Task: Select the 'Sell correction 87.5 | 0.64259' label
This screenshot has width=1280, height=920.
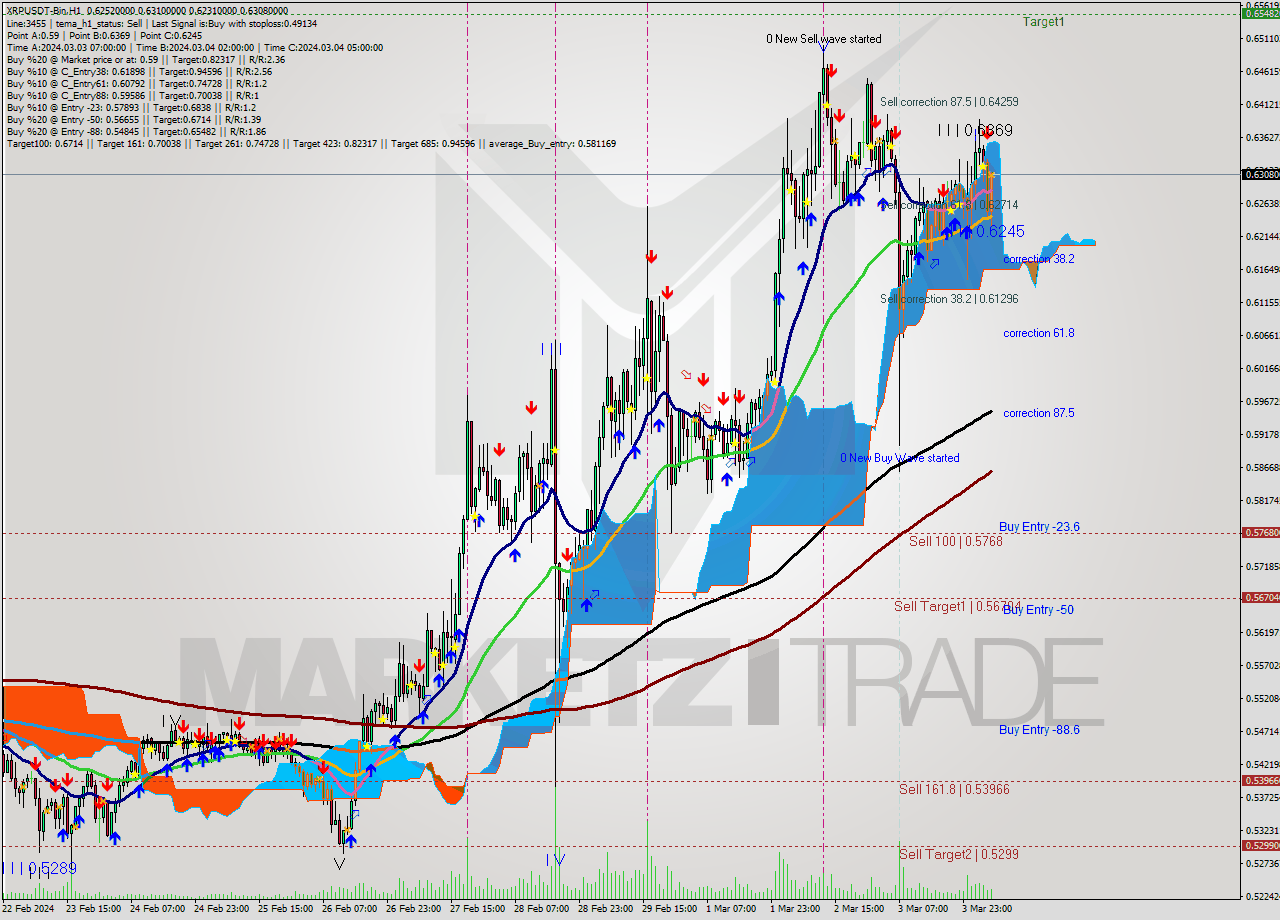Action: pyautogui.click(x=949, y=102)
